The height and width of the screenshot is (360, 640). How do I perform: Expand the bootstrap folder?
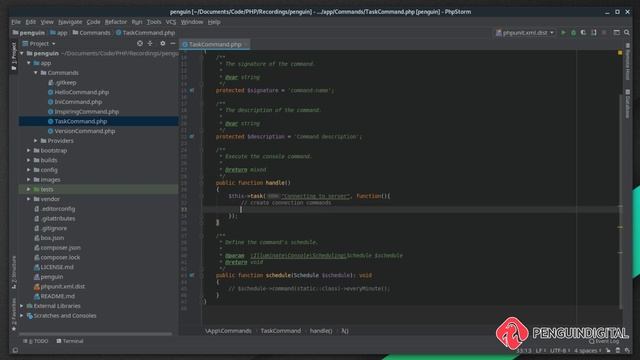pyautogui.click(x=29, y=151)
